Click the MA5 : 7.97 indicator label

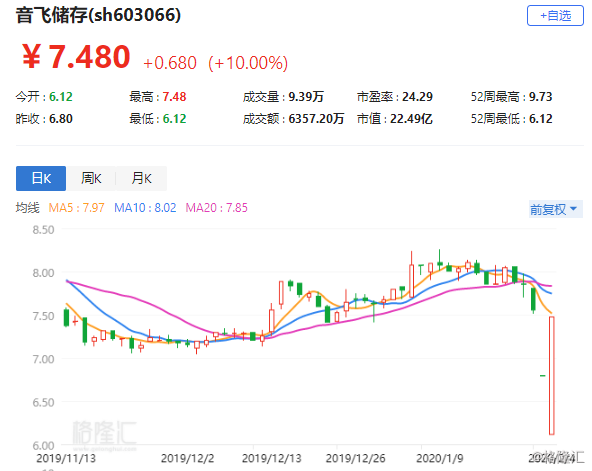[76, 208]
